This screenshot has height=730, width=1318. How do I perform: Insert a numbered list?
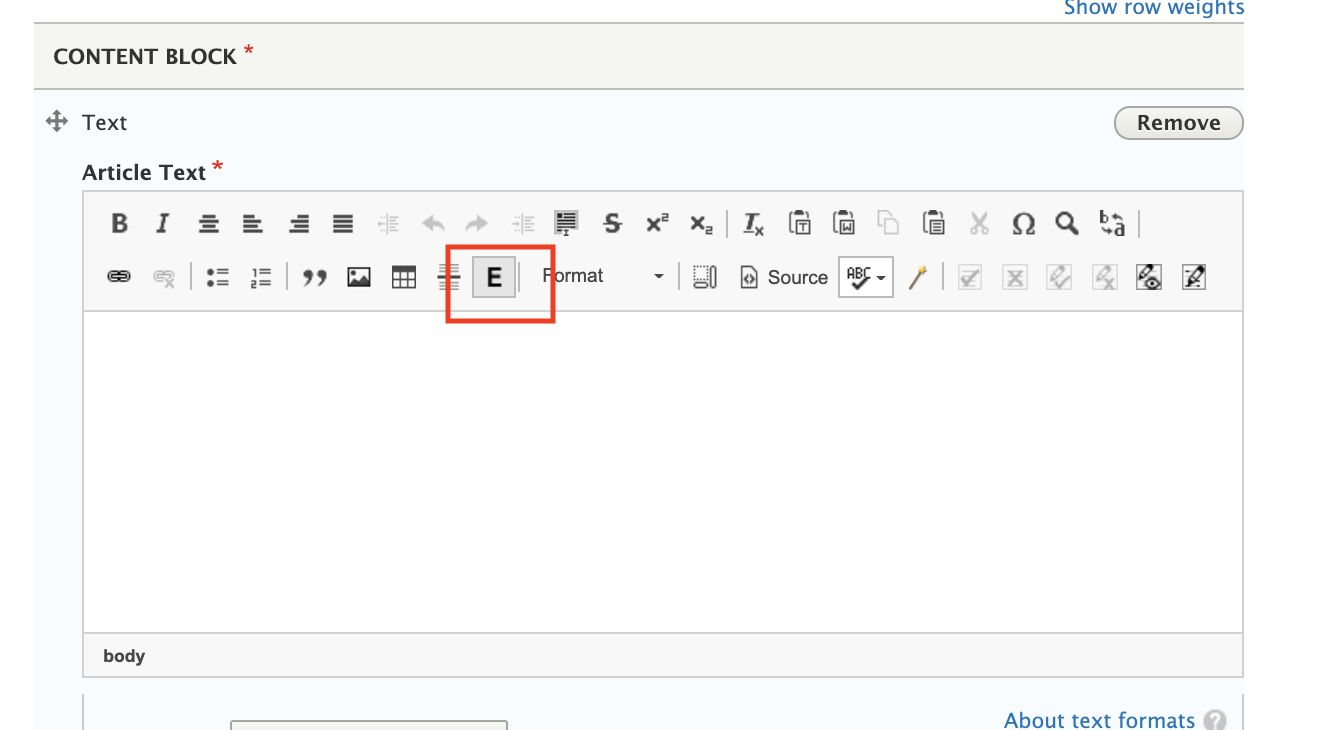261,277
